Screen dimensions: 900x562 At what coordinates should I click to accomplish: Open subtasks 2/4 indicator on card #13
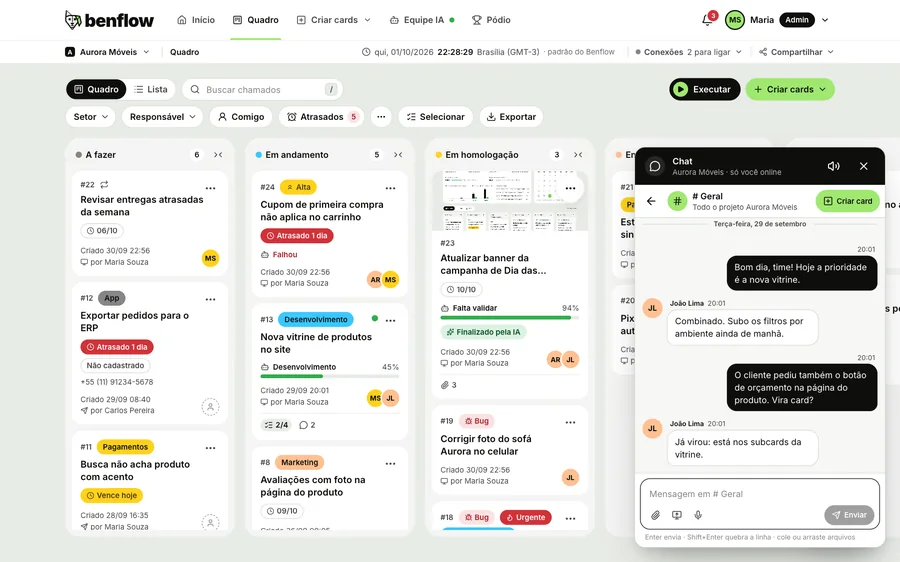coord(276,425)
